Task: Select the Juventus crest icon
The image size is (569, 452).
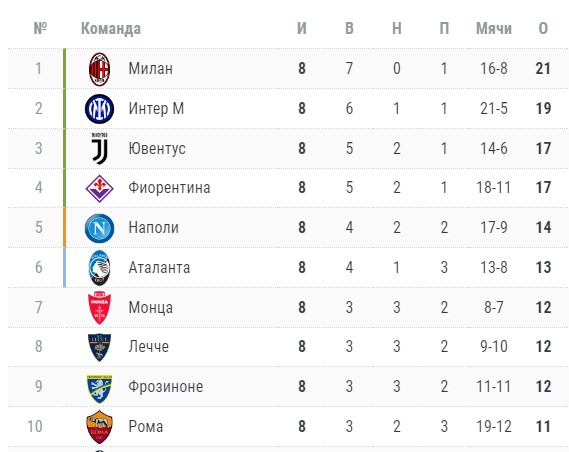Action: [x=99, y=148]
